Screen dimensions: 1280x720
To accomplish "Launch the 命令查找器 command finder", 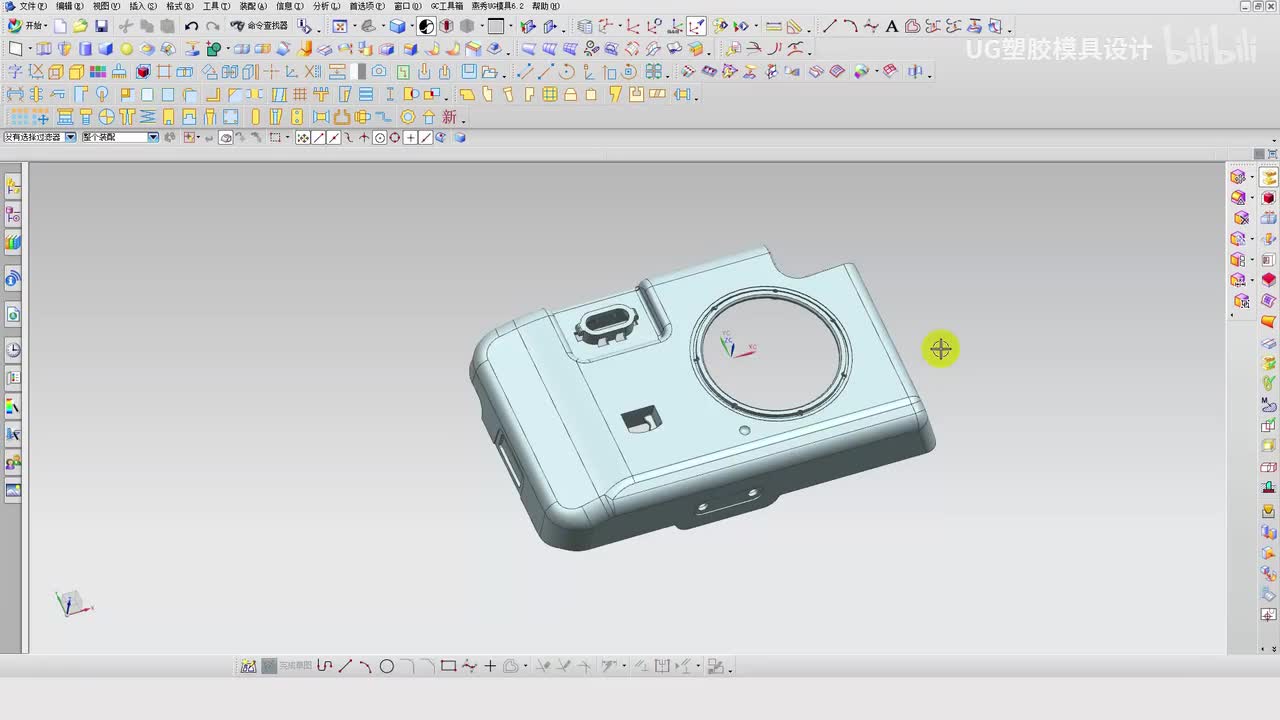I will [x=259, y=26].
